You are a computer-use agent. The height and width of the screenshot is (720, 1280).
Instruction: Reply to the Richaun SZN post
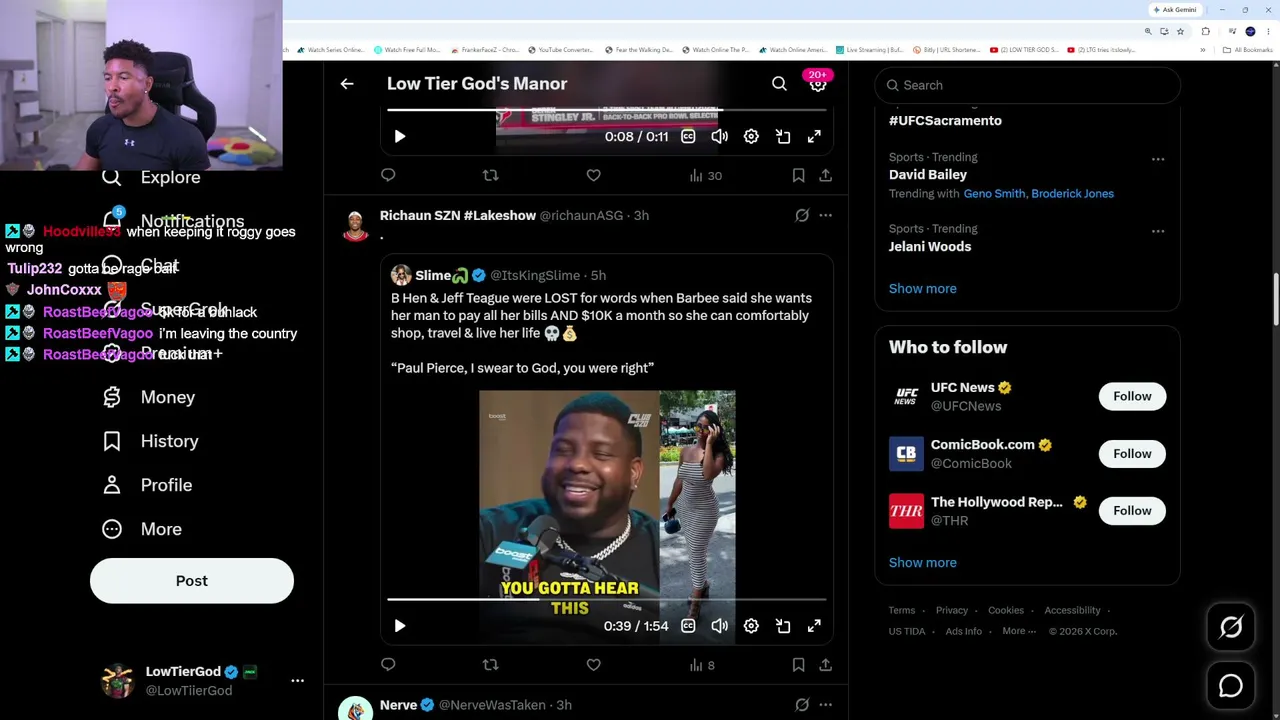388,664
